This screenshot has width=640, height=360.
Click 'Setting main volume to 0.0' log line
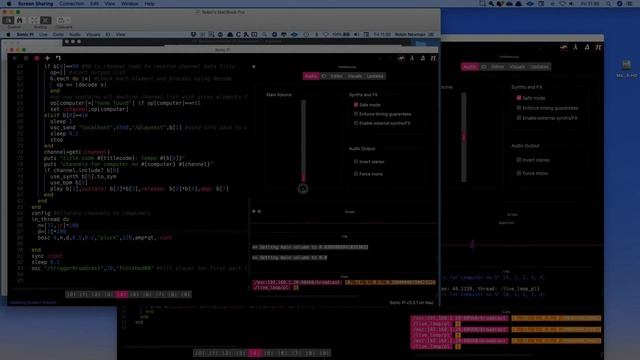289,258
